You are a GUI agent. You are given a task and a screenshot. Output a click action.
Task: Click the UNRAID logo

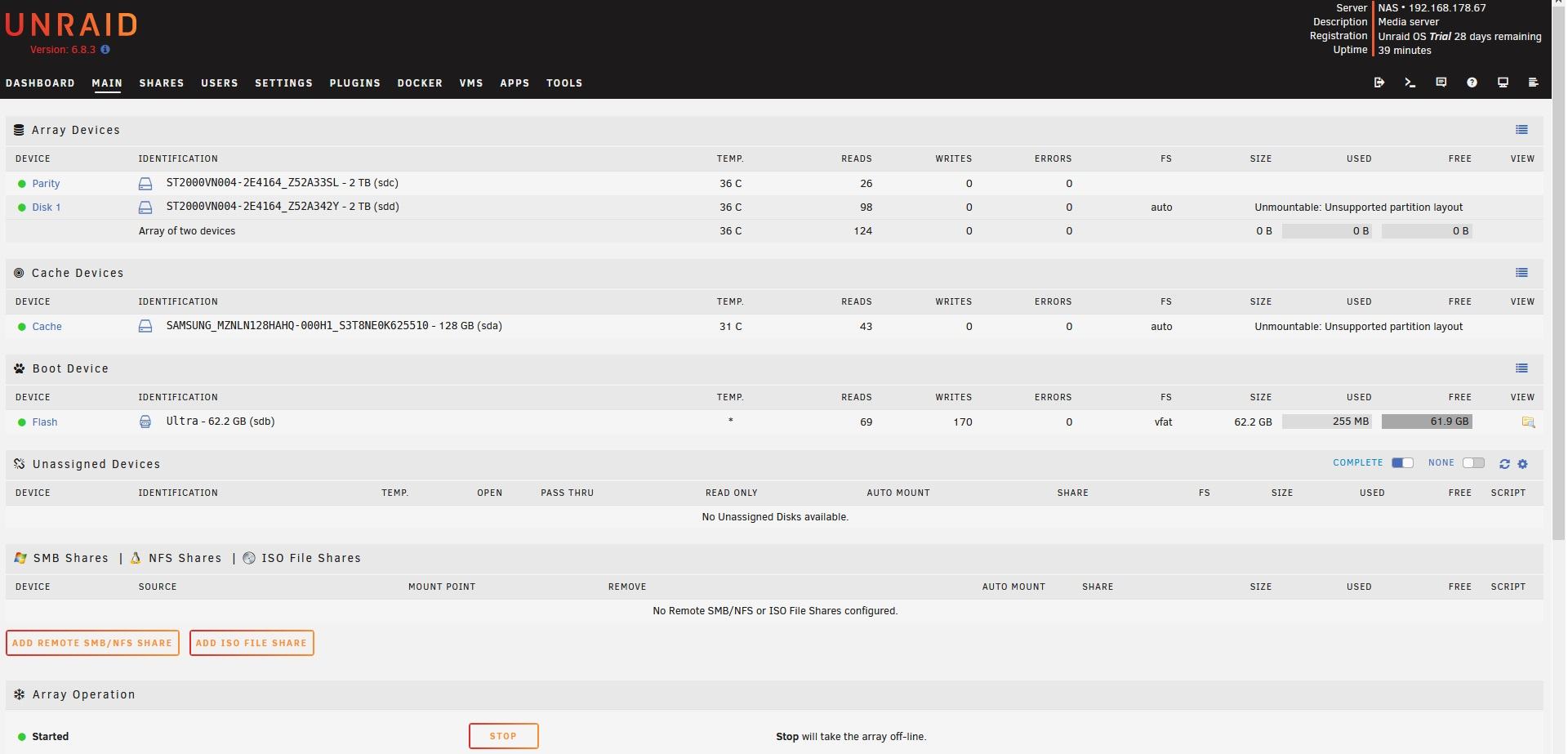[x=71, y=25]
